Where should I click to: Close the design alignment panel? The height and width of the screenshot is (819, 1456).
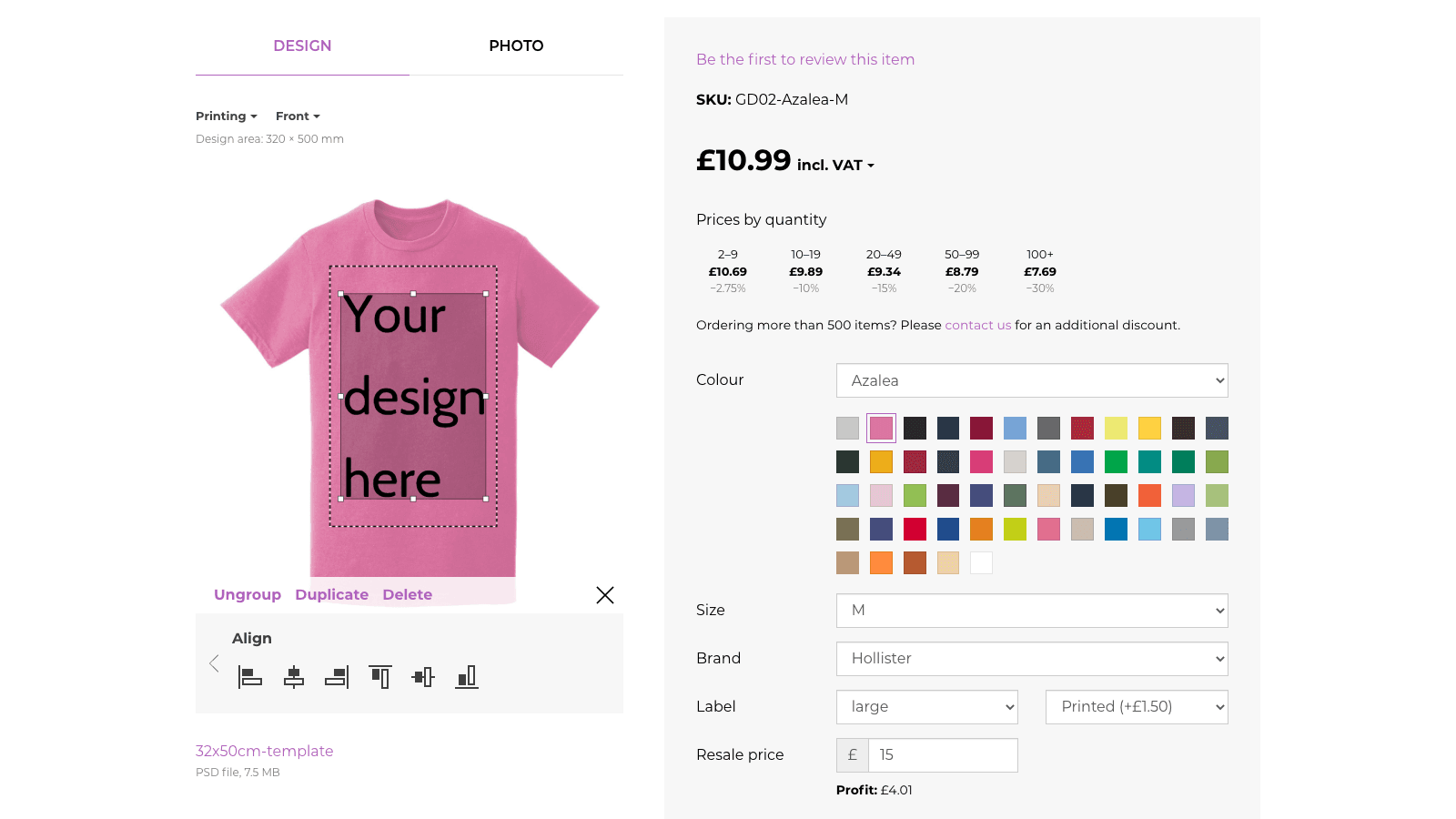pos(604,594)
